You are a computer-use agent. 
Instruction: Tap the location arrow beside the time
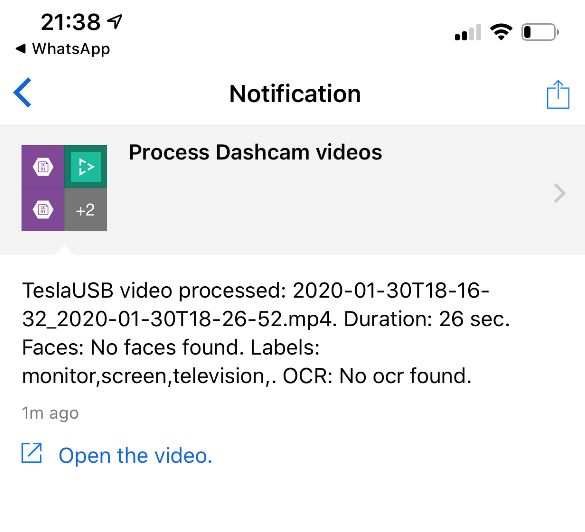pyautogui.click(x=115, y=22)
